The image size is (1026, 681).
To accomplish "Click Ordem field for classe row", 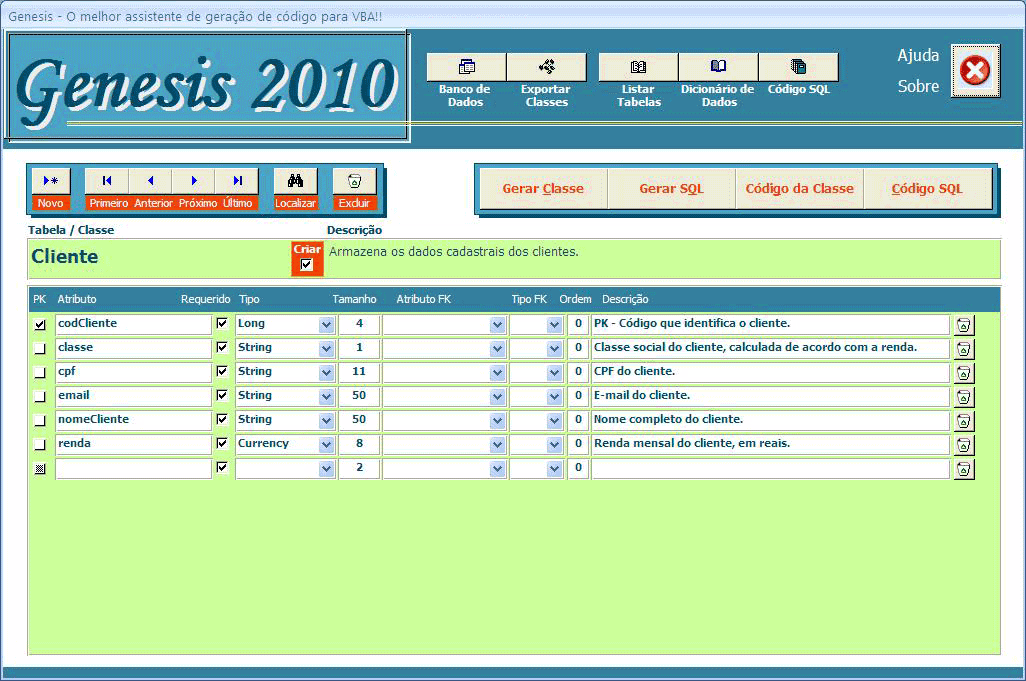I will [x=578, y=348].
